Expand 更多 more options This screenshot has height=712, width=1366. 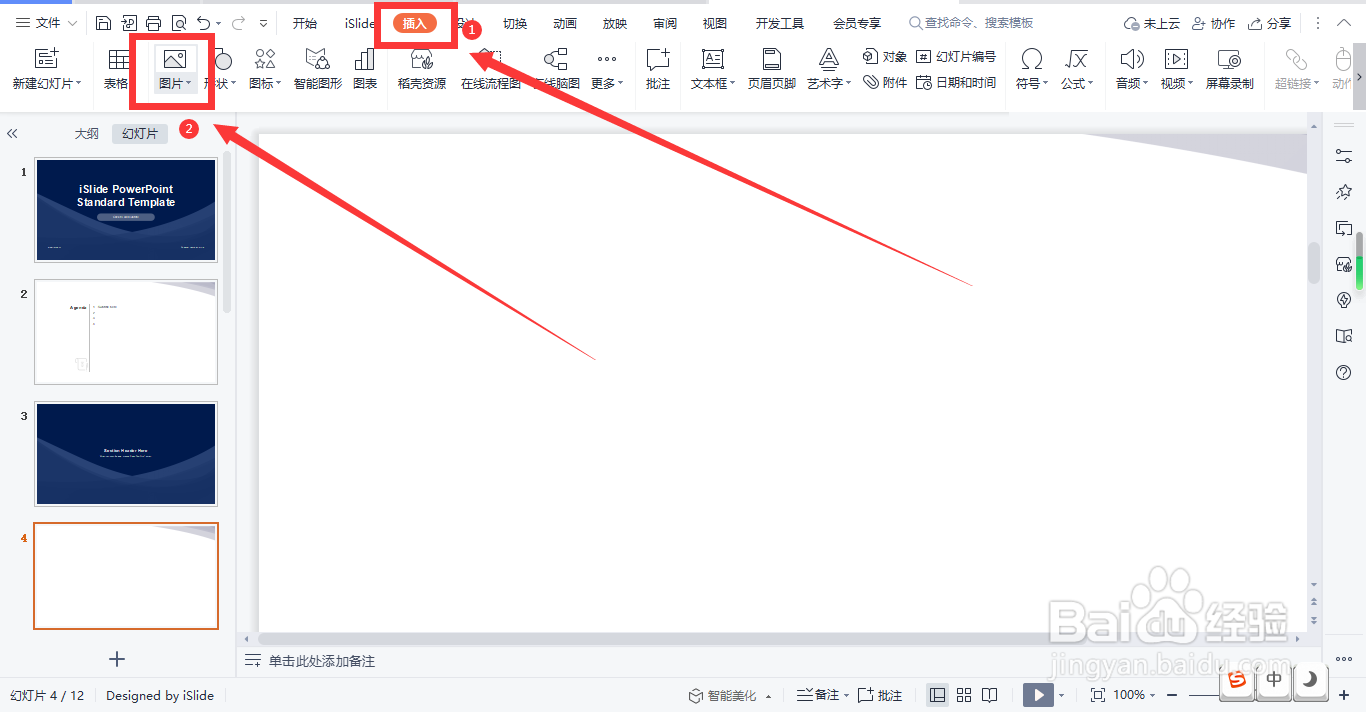(607, 84)
